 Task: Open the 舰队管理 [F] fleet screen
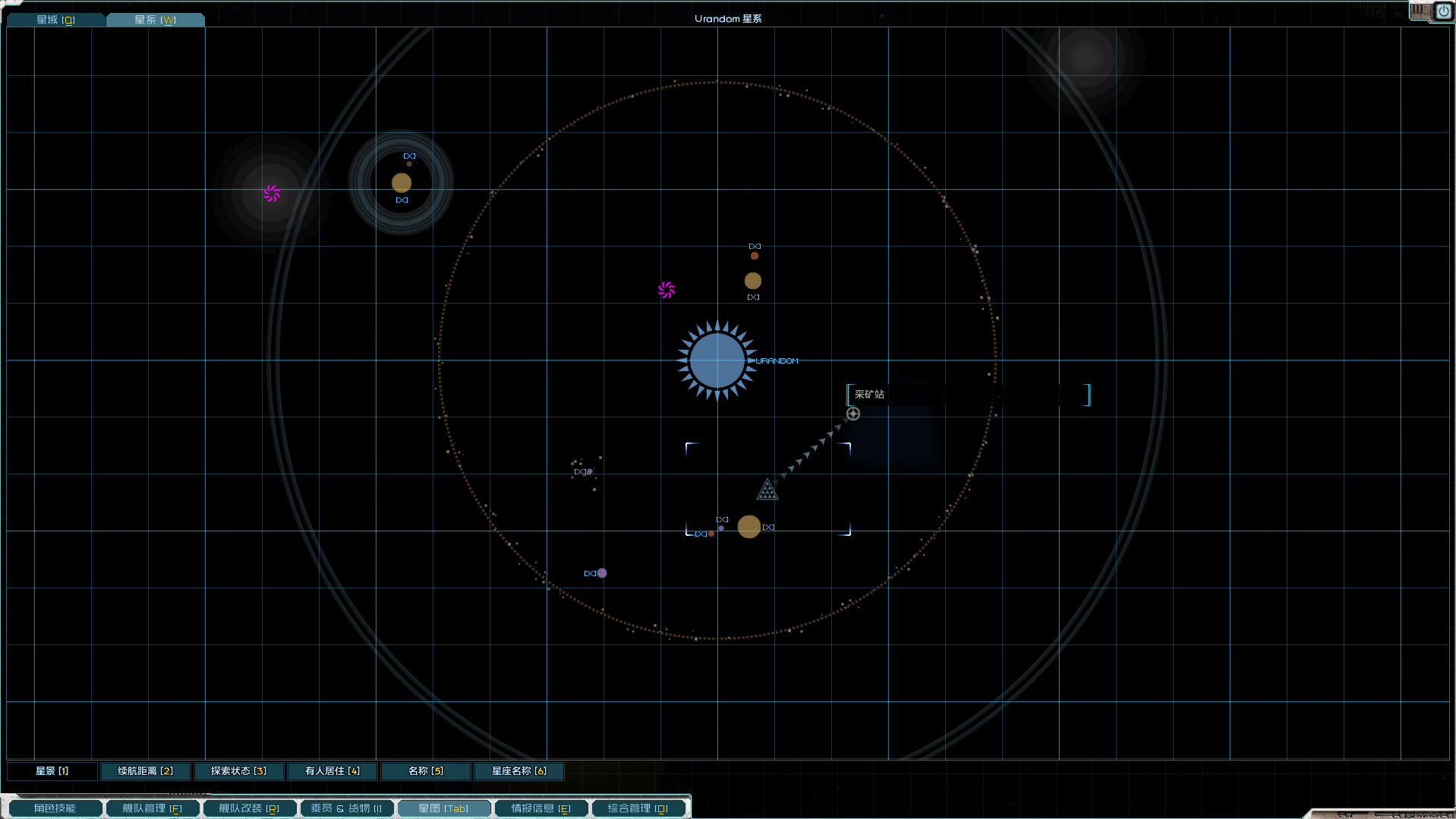pyautogui.click(x=152, y=808)
